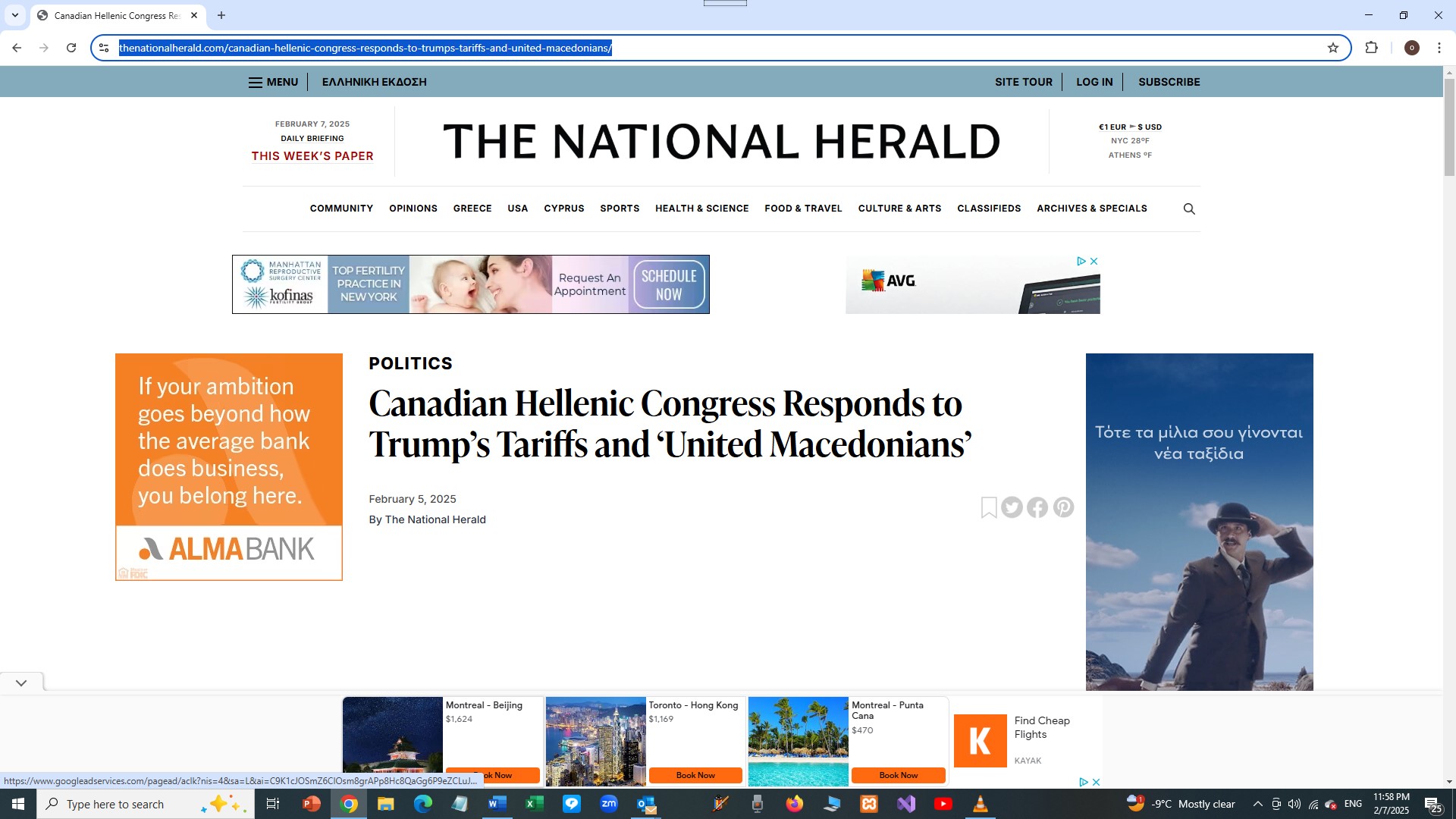The width and height of the screenshot is (1456, 819).
Task: Open THIS WEEK'S PAPER
Action: click(312, 156)
